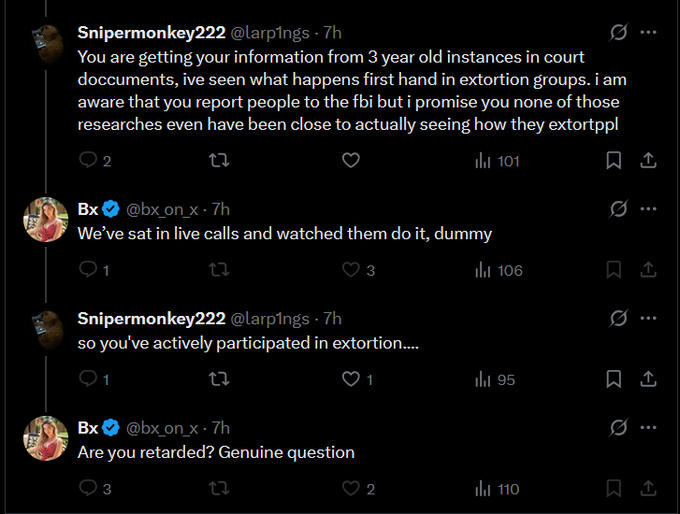Expand more menu on last Bx tweet
Screen dimensions: 680x514
coord(648,428)
